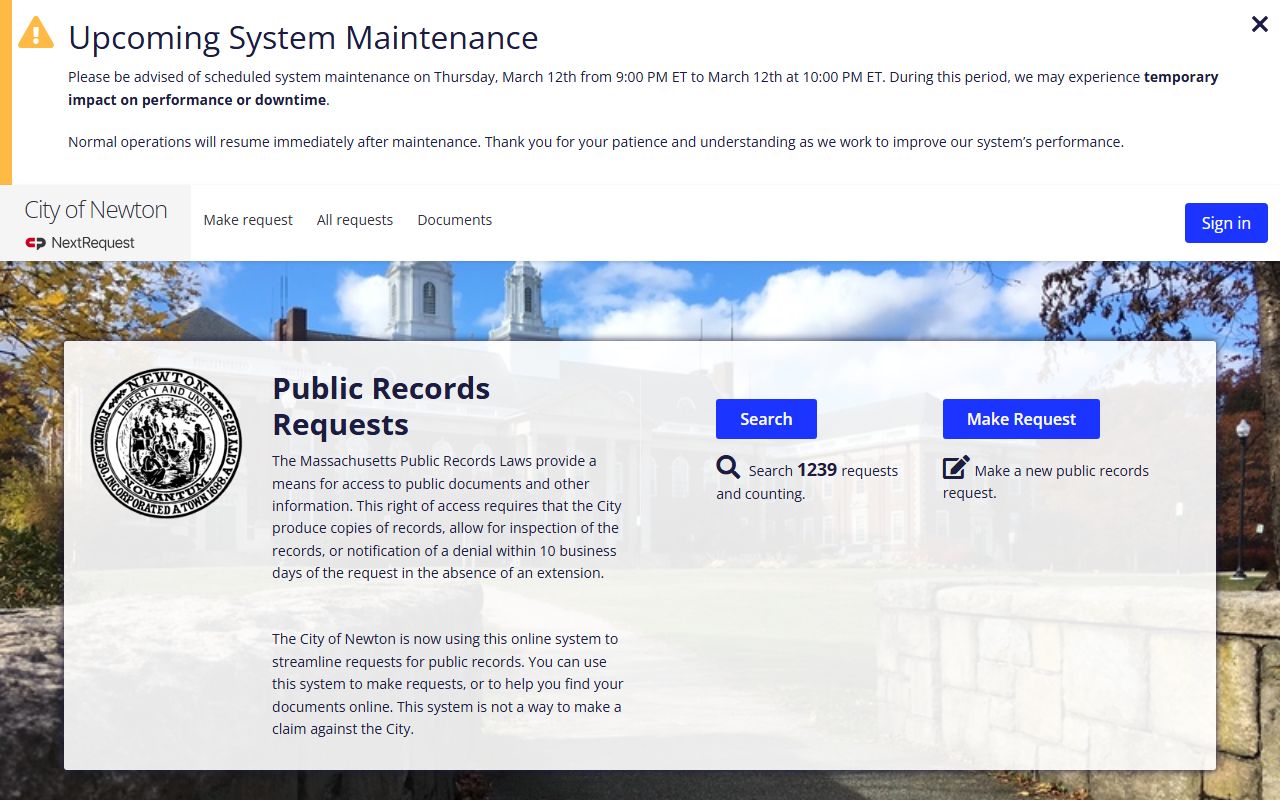
Task: Open the All requests nav item
Action: tap(355, 220)
